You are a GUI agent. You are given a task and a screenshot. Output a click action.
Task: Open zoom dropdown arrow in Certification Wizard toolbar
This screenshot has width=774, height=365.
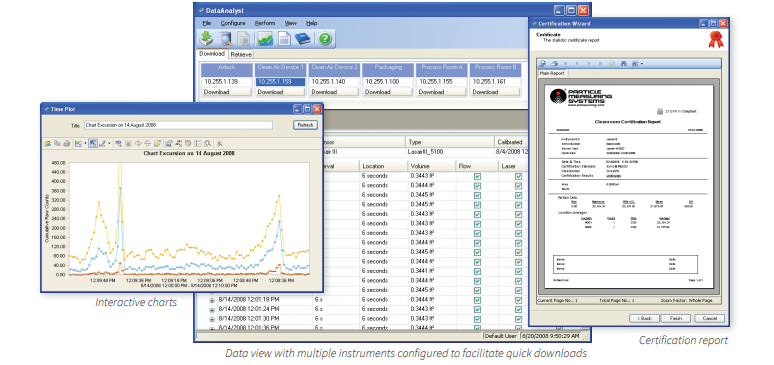[642, 63]
